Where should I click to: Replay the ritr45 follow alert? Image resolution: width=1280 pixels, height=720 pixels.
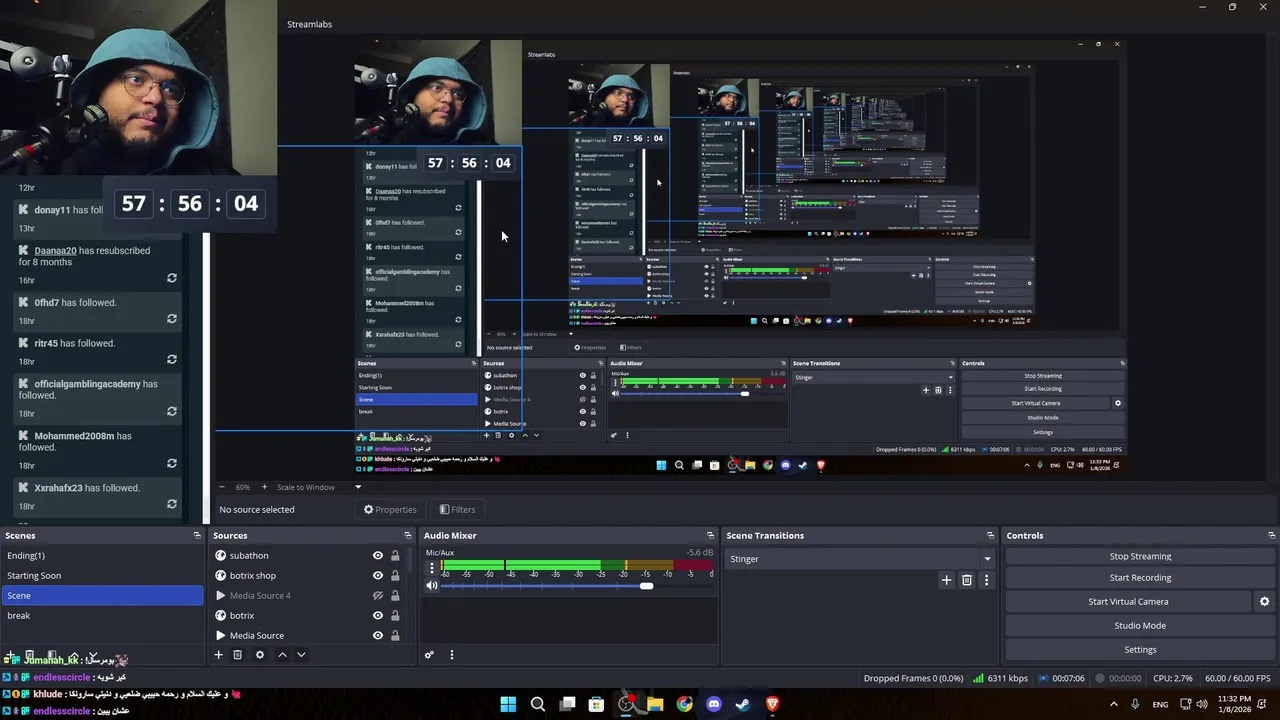[x=172, y=359]
